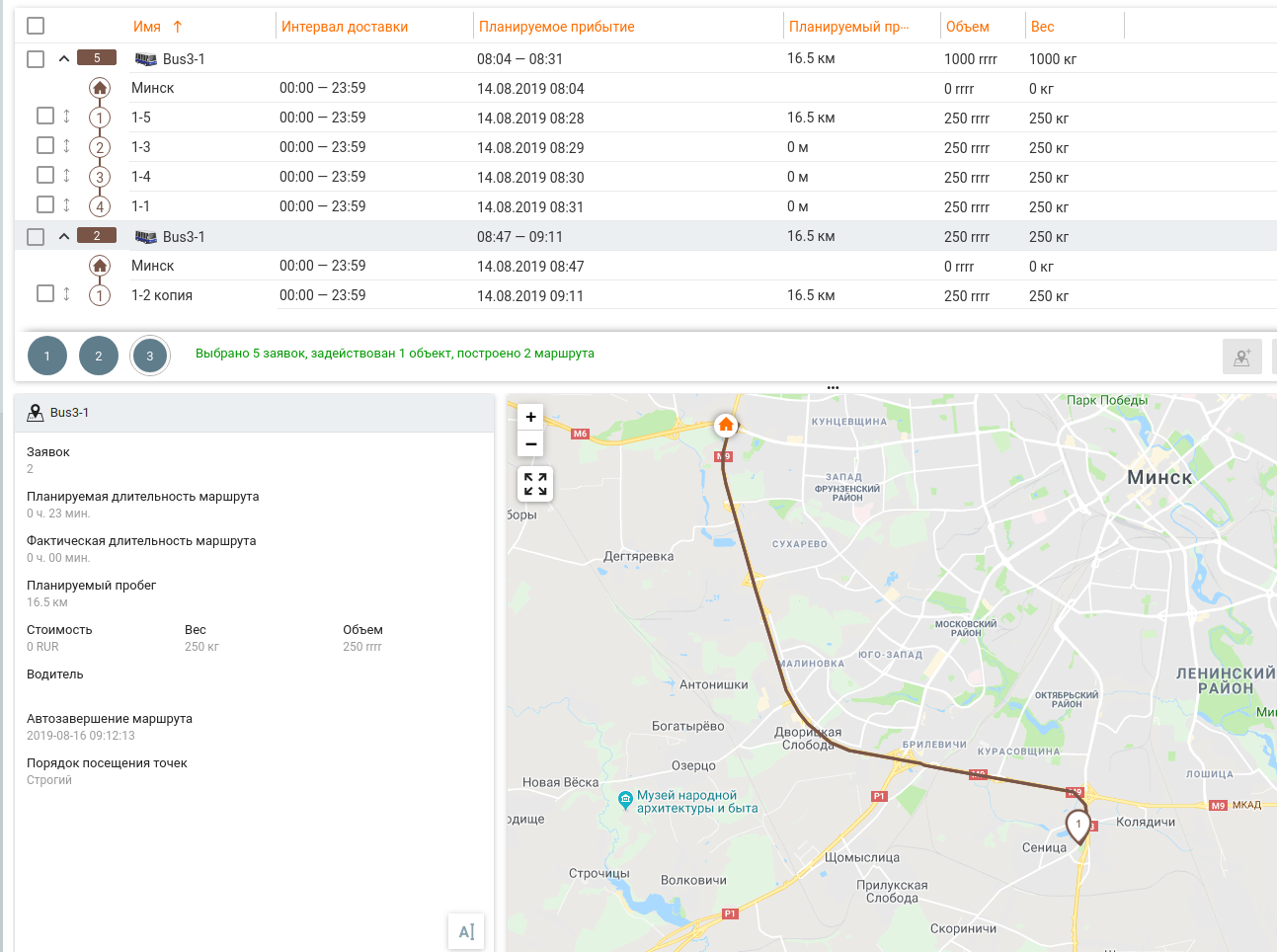Sort by the Имя column header

tap(147, 27)
